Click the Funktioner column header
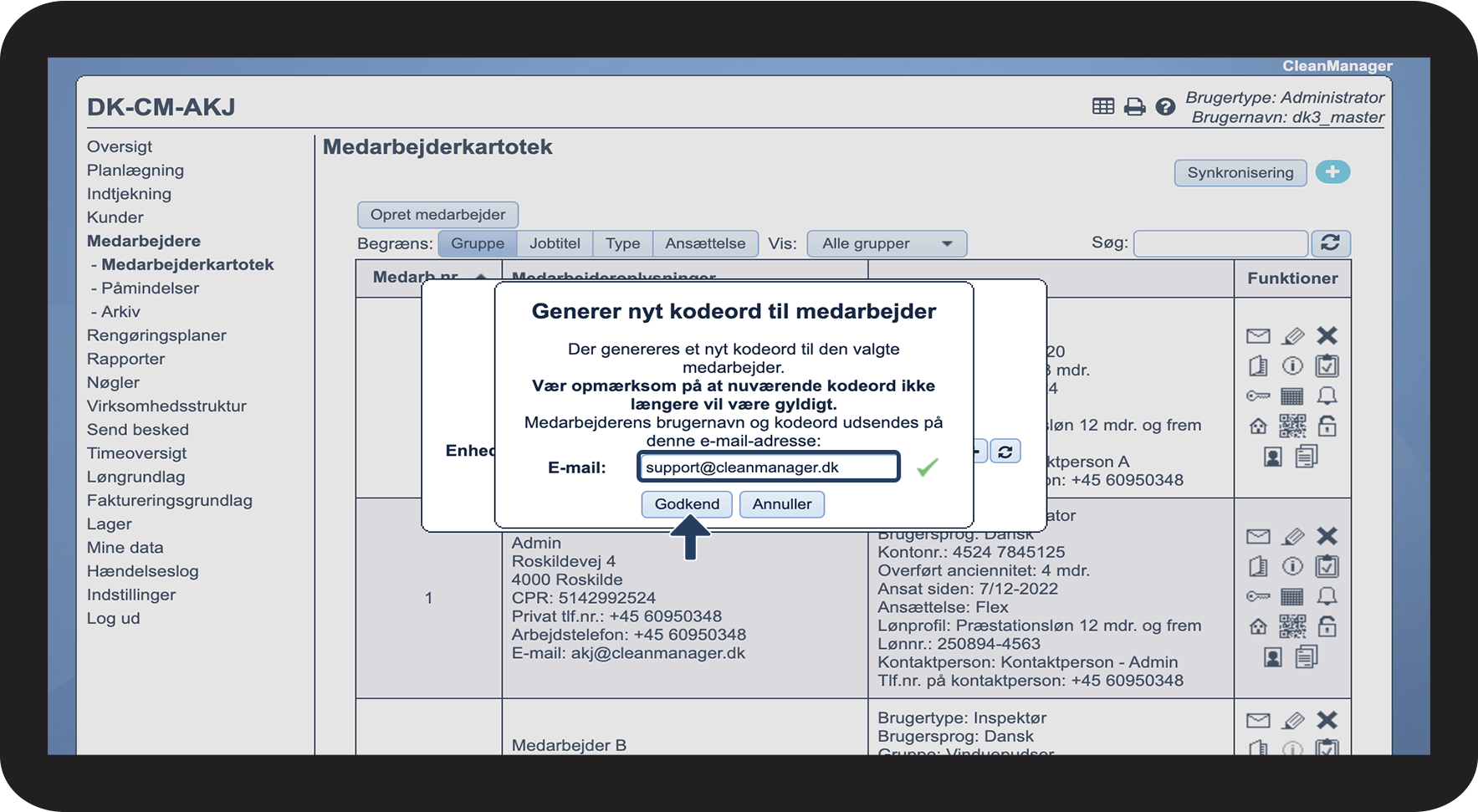 tap(1292, 278)
